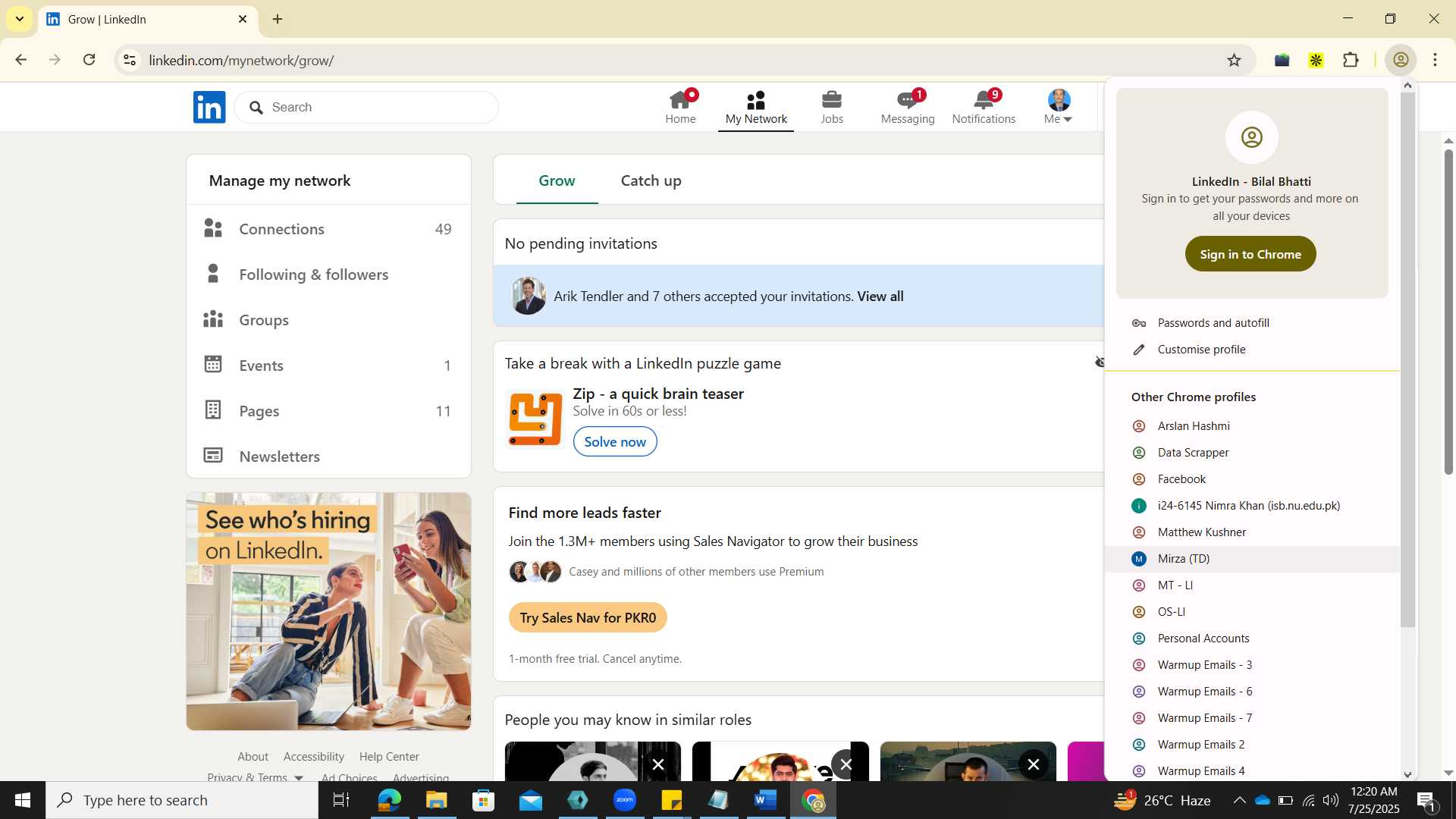1456x819 pixels.
Task: Open Windows Start menu
Action: point(23,800)
